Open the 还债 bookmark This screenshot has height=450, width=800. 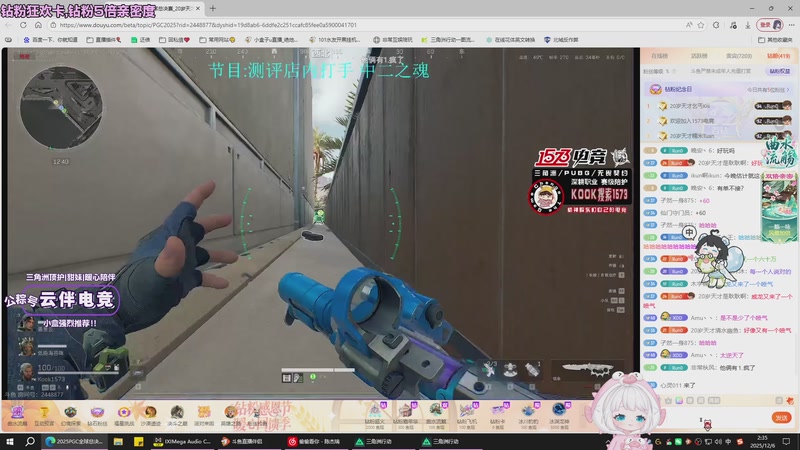(141, 40)
